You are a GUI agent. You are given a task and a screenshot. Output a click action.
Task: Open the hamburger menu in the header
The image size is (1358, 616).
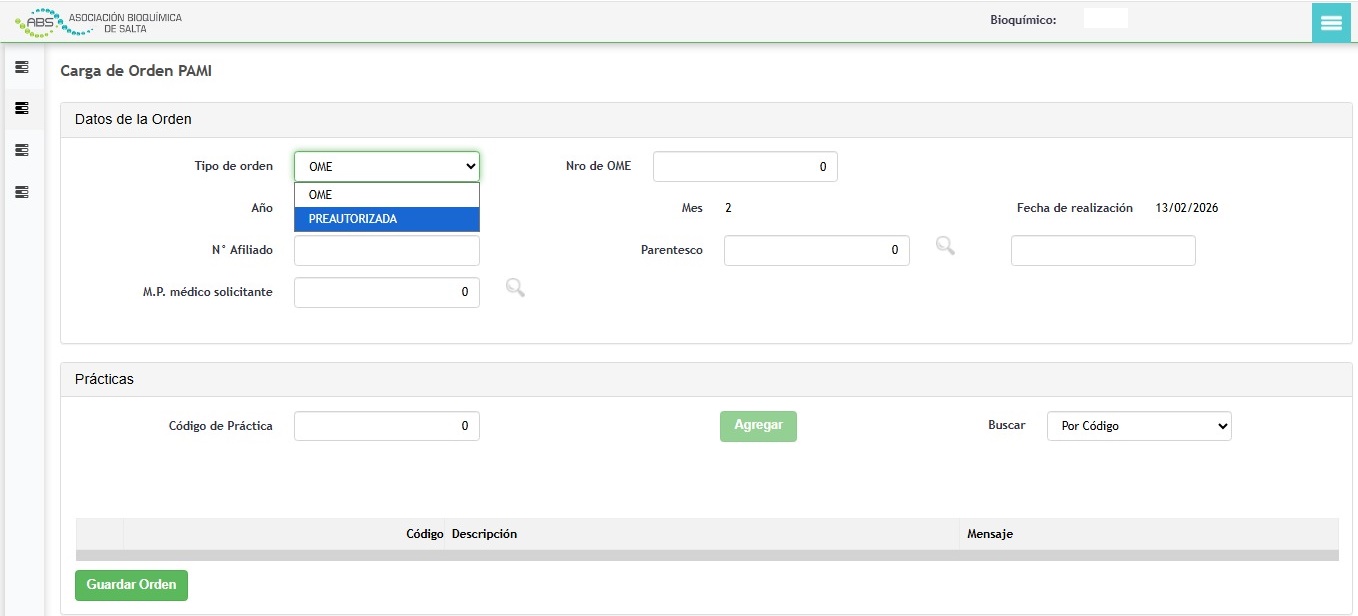(x=1331, y=23)
